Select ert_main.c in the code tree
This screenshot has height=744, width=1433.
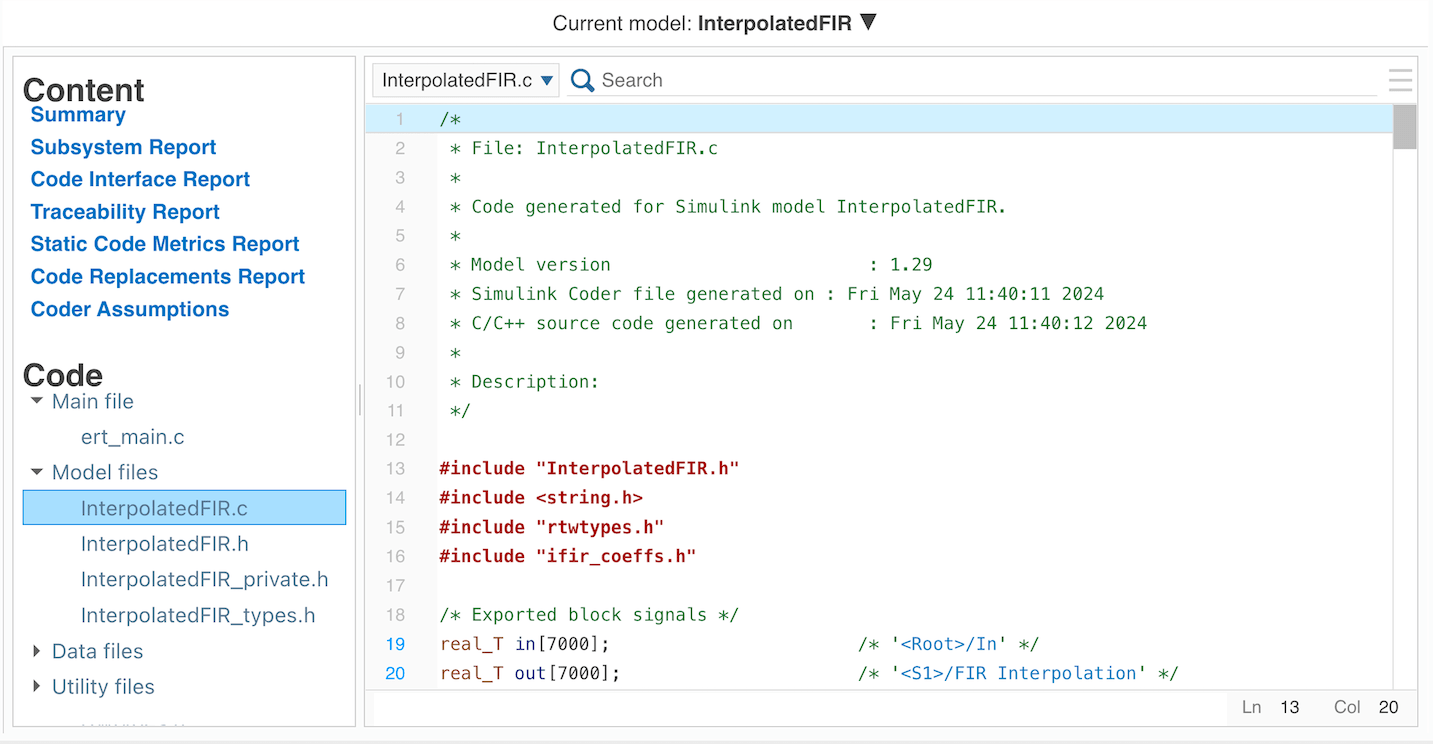pyautogui.click(x=132, y=437)
